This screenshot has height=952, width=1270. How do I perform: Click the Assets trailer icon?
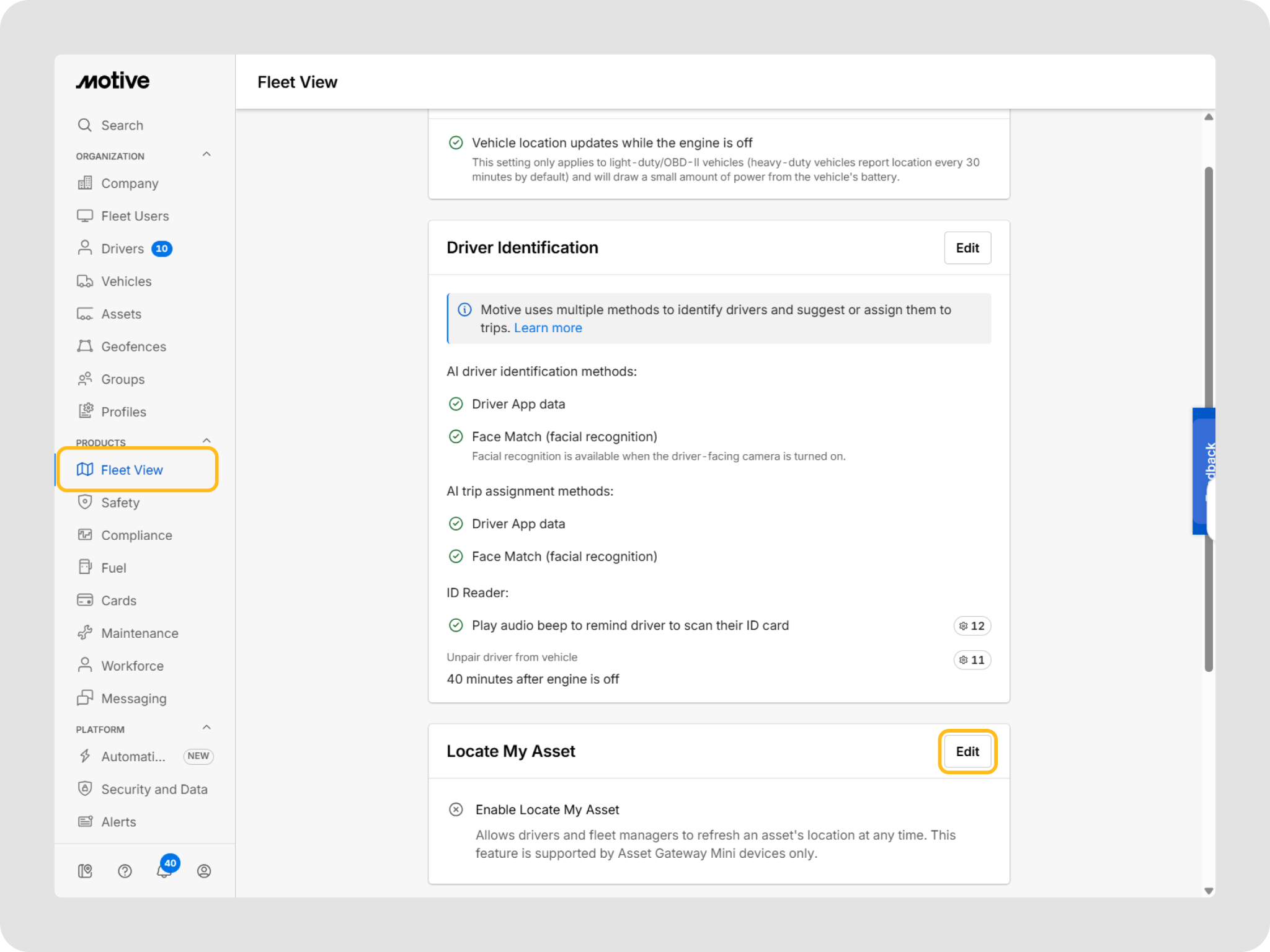tap(85, 314)
